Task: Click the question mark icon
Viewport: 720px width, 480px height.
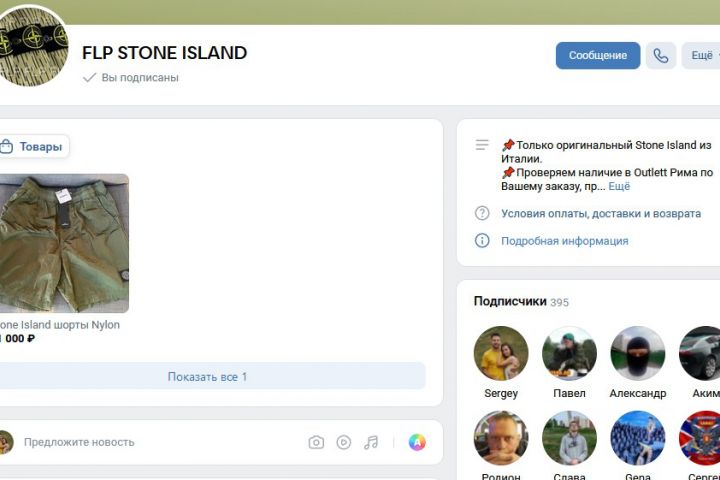Action: 482,213
